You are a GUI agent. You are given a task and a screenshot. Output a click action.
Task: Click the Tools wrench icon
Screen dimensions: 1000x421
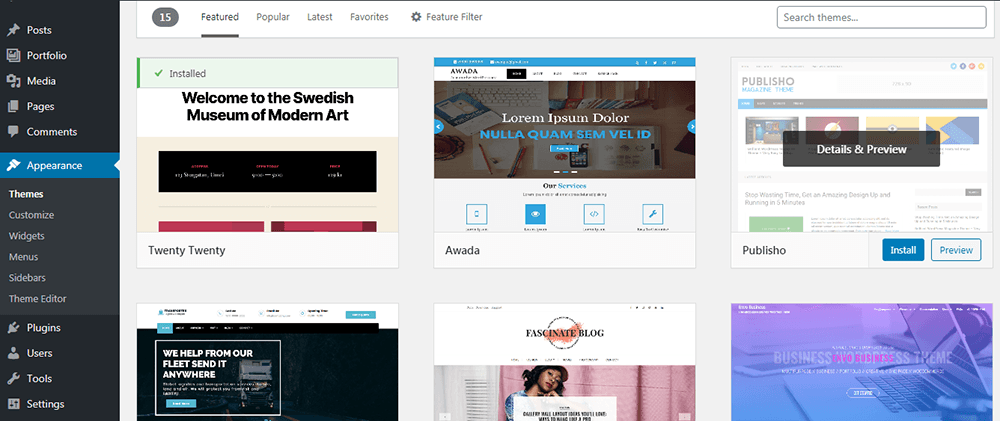pyautogui.click(x=13, y=379)
